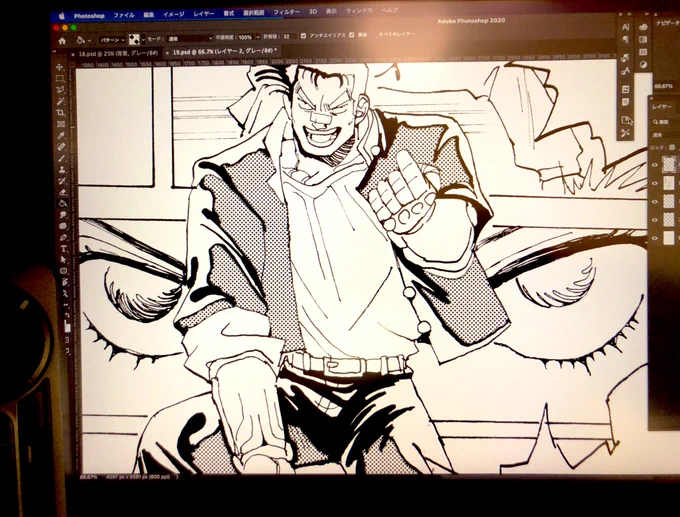Toggle the 隣接 contiguous checkbox
680x517 pixels.
click(x=352, y=35)
